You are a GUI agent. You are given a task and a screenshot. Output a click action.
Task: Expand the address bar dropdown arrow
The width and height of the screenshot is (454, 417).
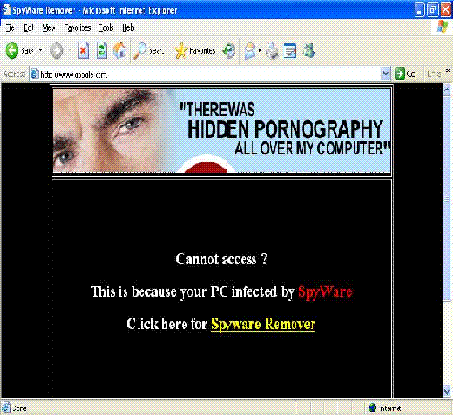(385, 74)
